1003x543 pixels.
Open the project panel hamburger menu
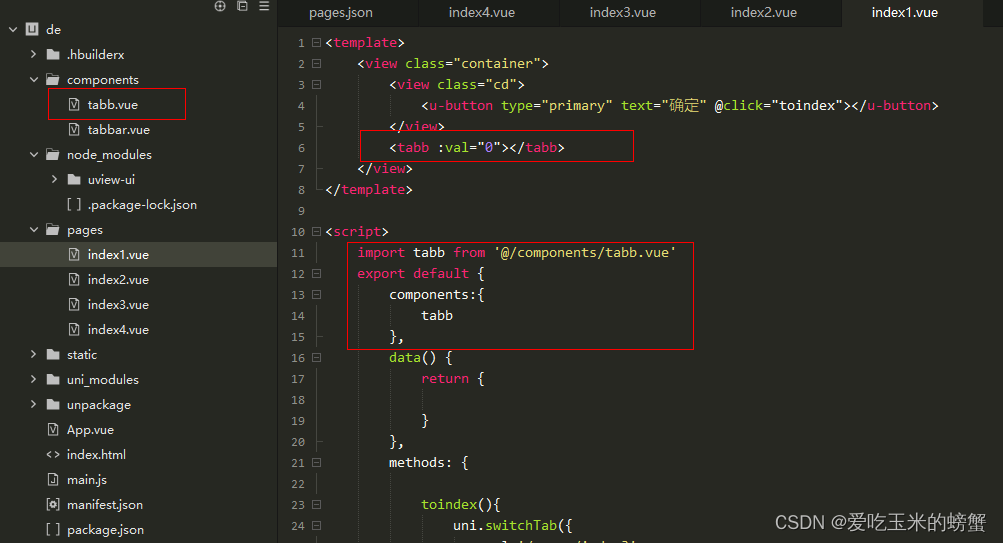(264, 6)
